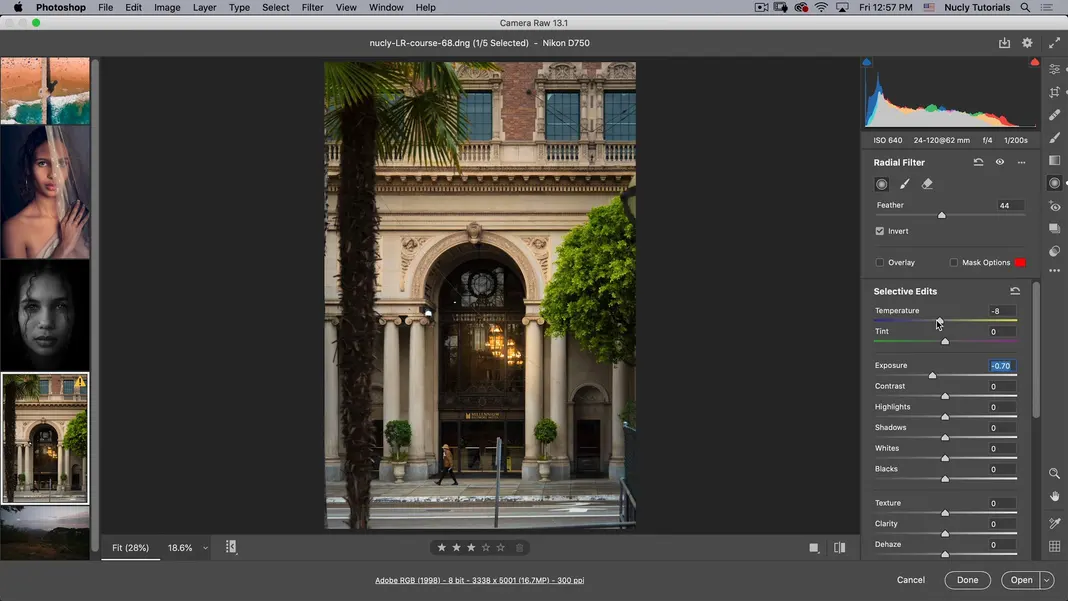This screenshot has height=601, width=1068.
Task: Select the Zoom magnifier tool
Action: click(1054, 473)
